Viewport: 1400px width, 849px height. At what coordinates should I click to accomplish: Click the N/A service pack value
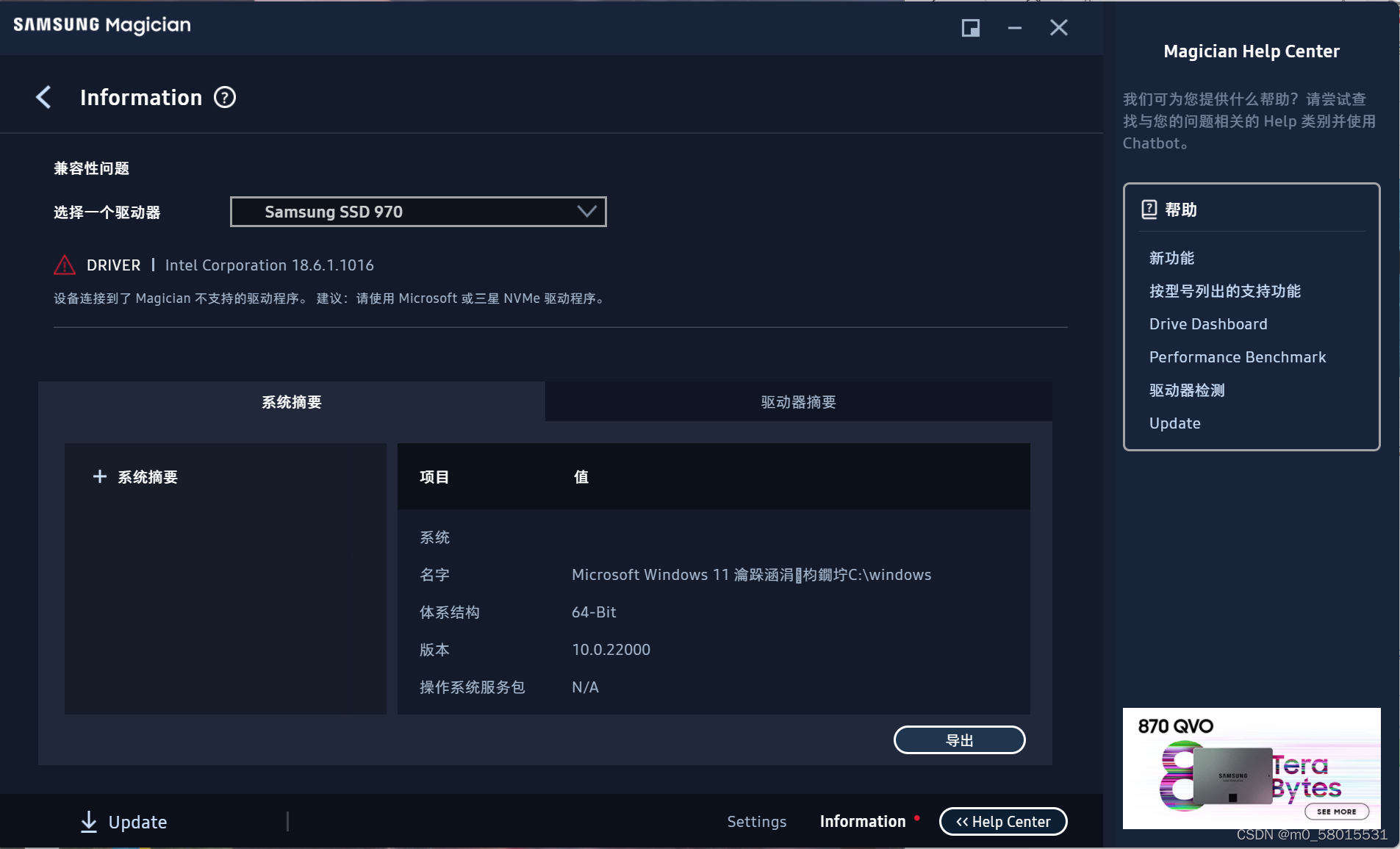585,687
